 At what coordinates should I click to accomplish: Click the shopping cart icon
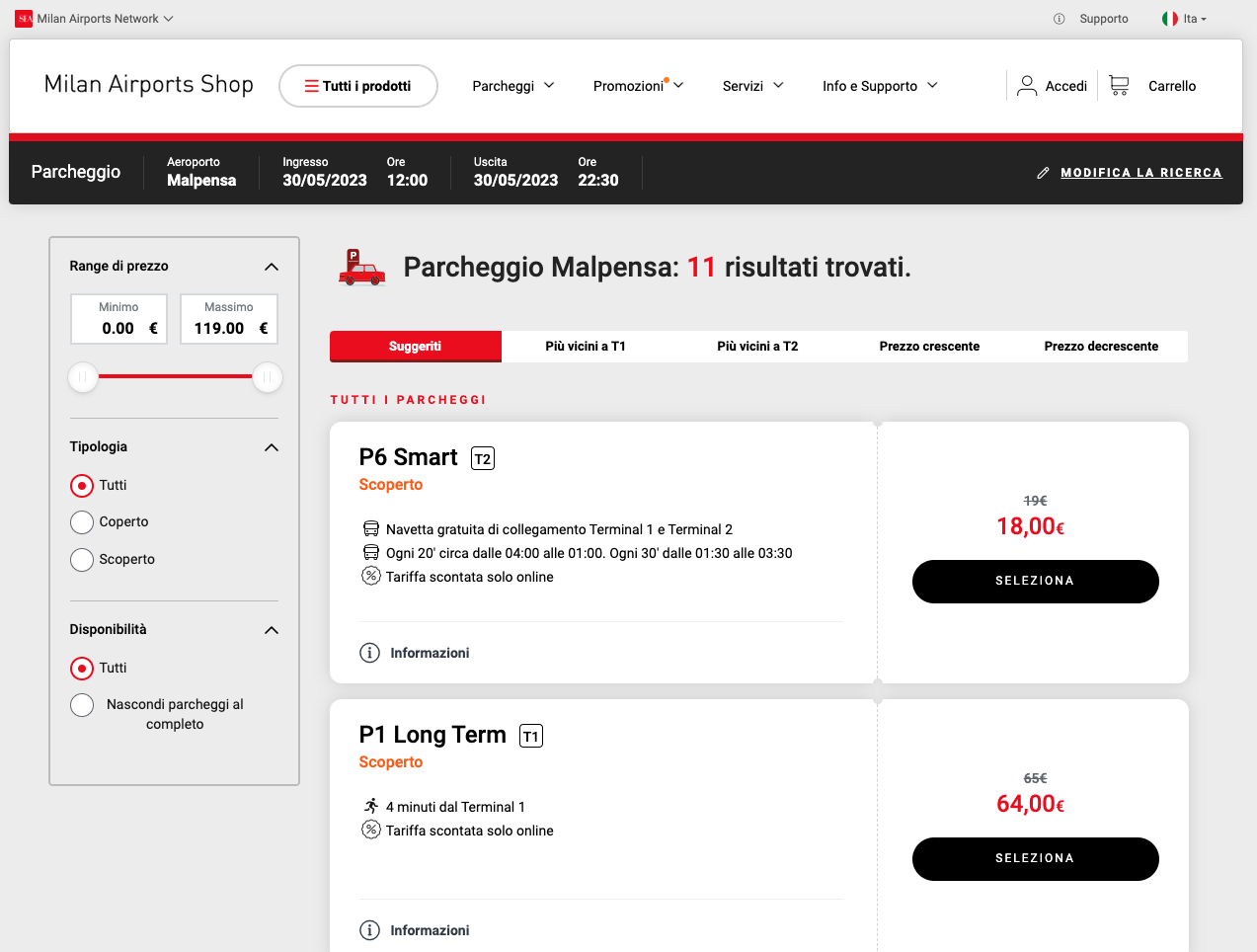tap(1119, 86)
